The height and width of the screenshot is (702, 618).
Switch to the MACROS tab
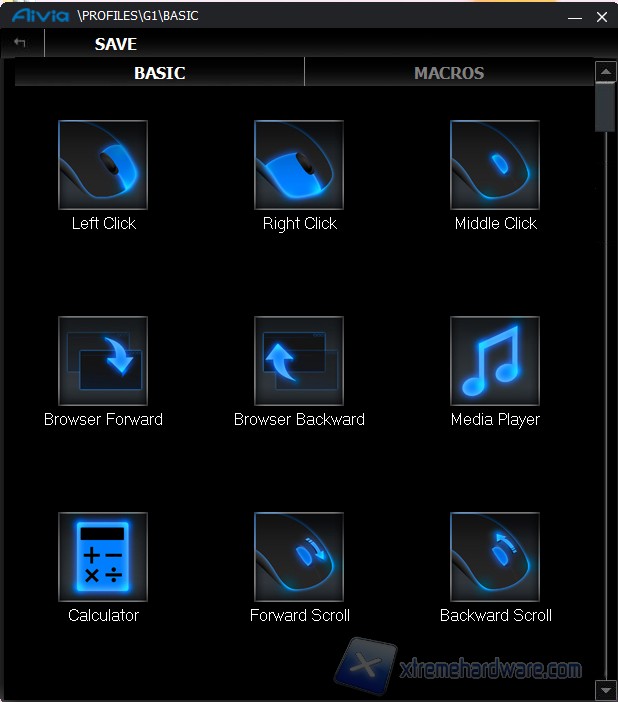[x=449, y=73]
